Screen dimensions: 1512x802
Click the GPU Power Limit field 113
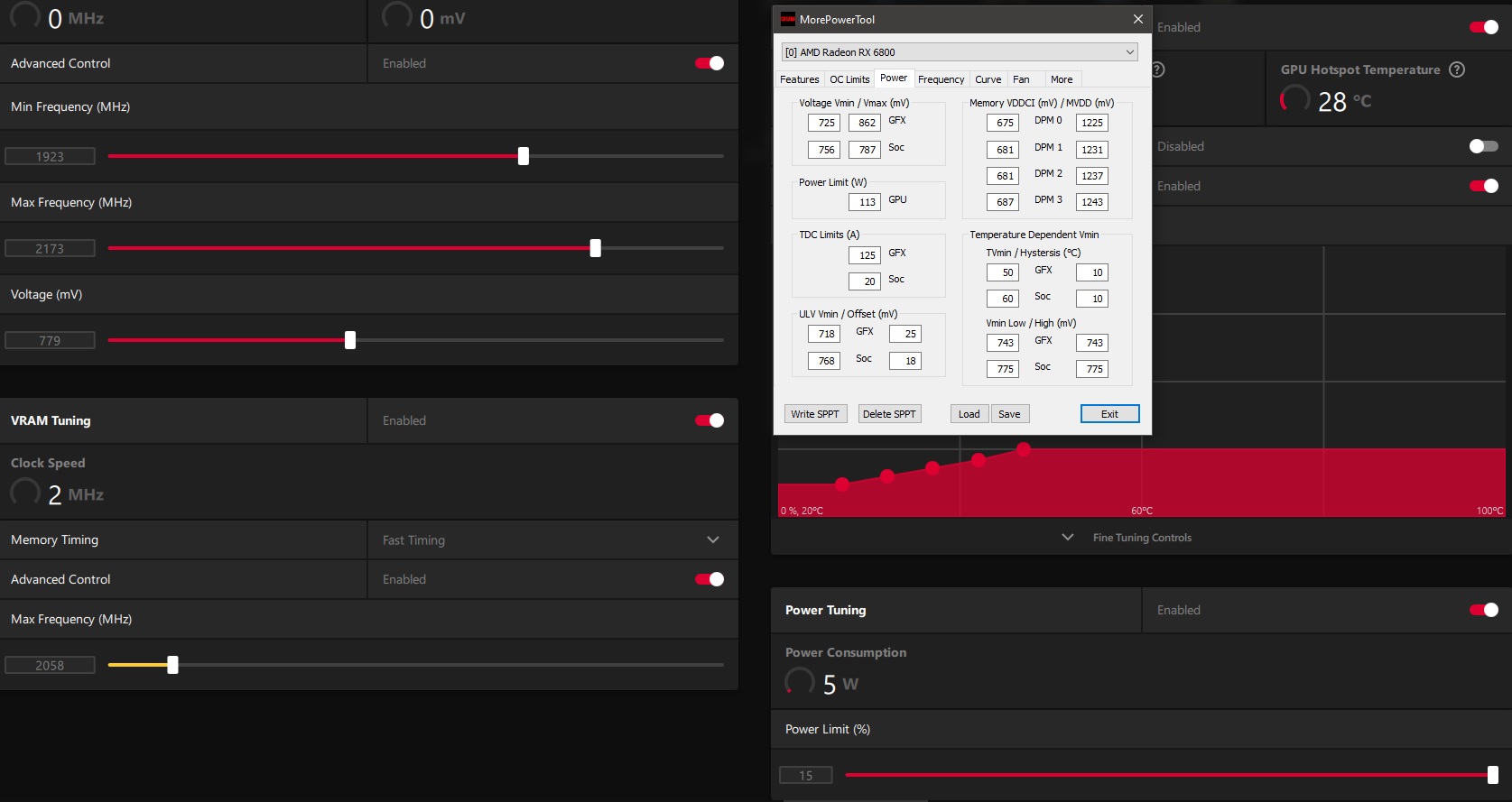coord(865,202)
